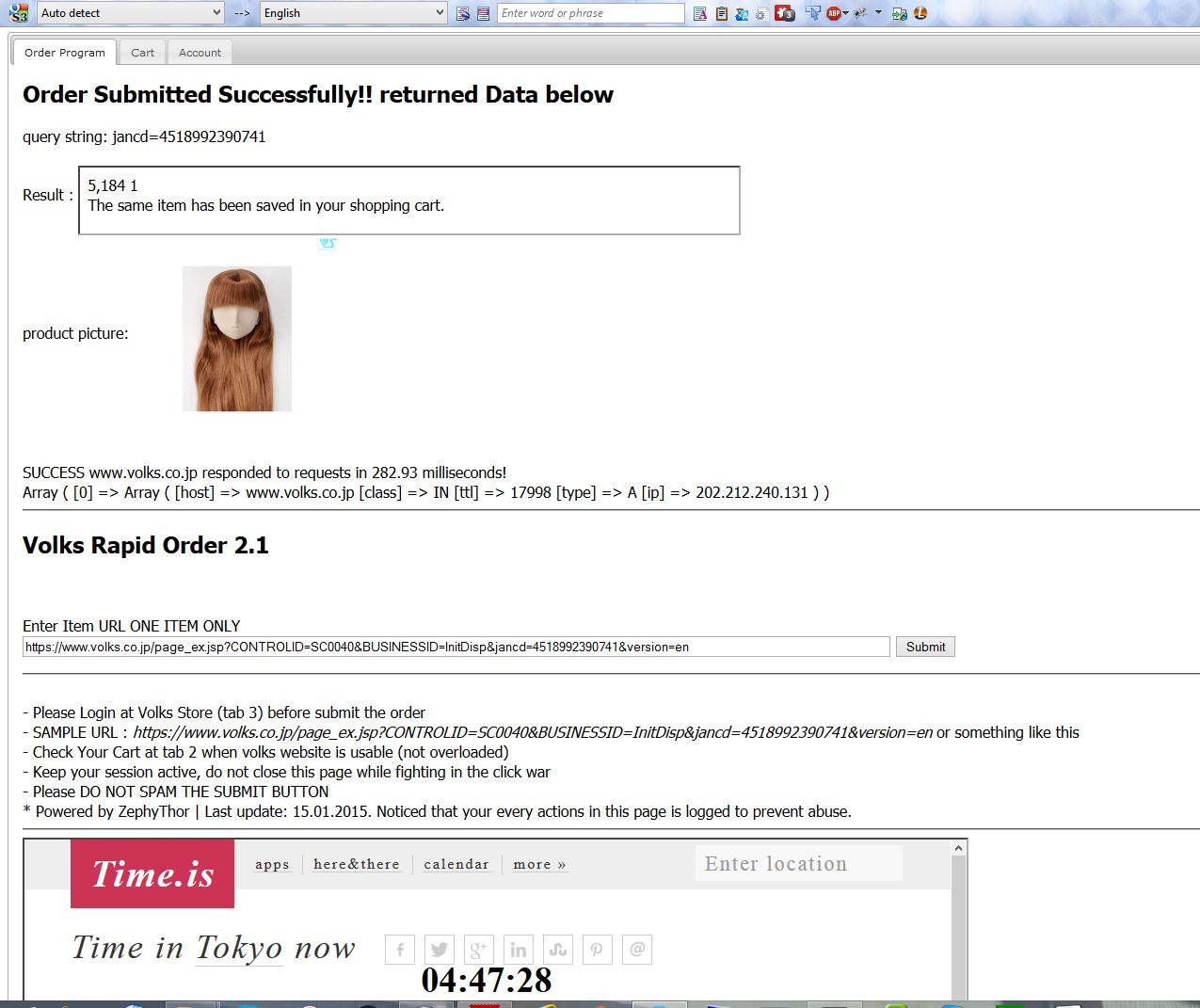This screenshot has width=1200, height=1008.
Task: Click the Tokyo link in the heading
Action: tap(239, 948)
